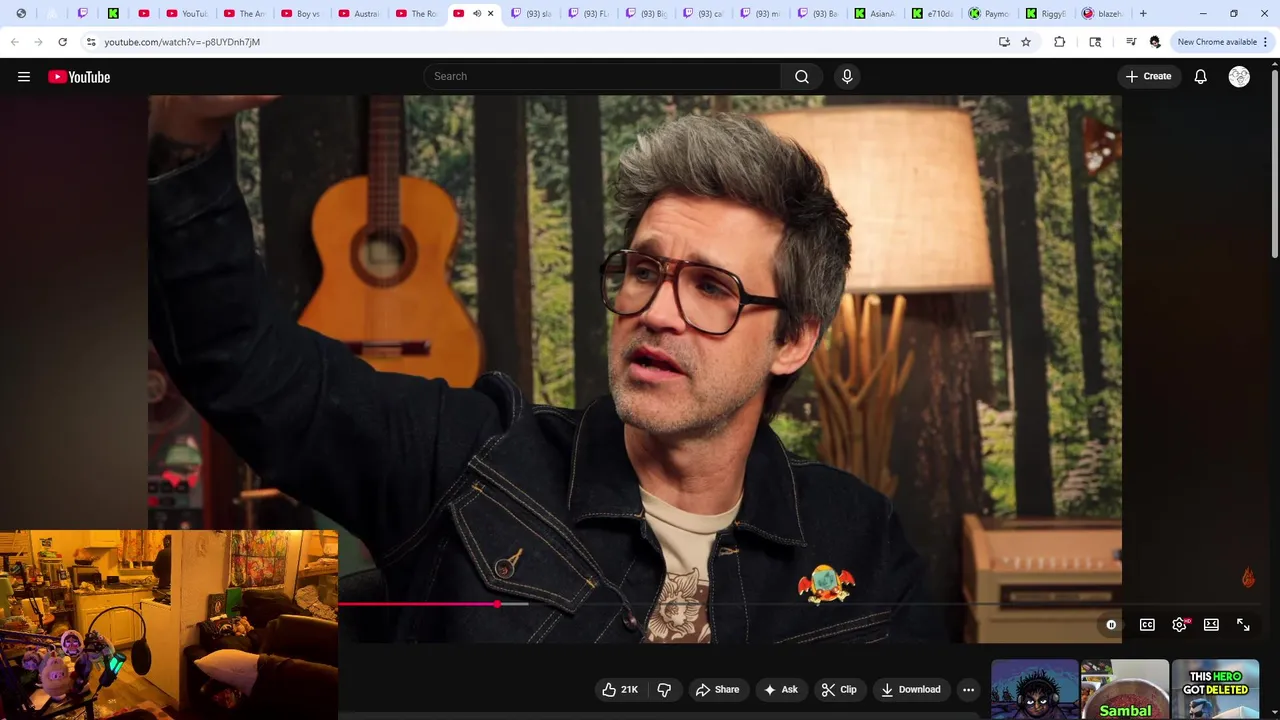The image size is (1280, 720).
Task: Toggle the autoplay switch in player
Action: pos(1111,624)
